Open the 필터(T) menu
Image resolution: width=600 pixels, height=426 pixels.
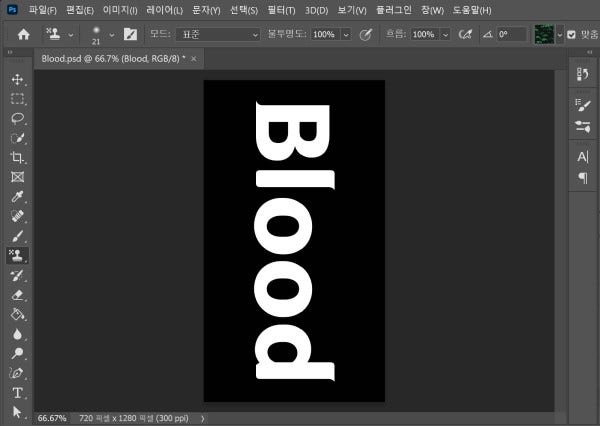point(281,10)
